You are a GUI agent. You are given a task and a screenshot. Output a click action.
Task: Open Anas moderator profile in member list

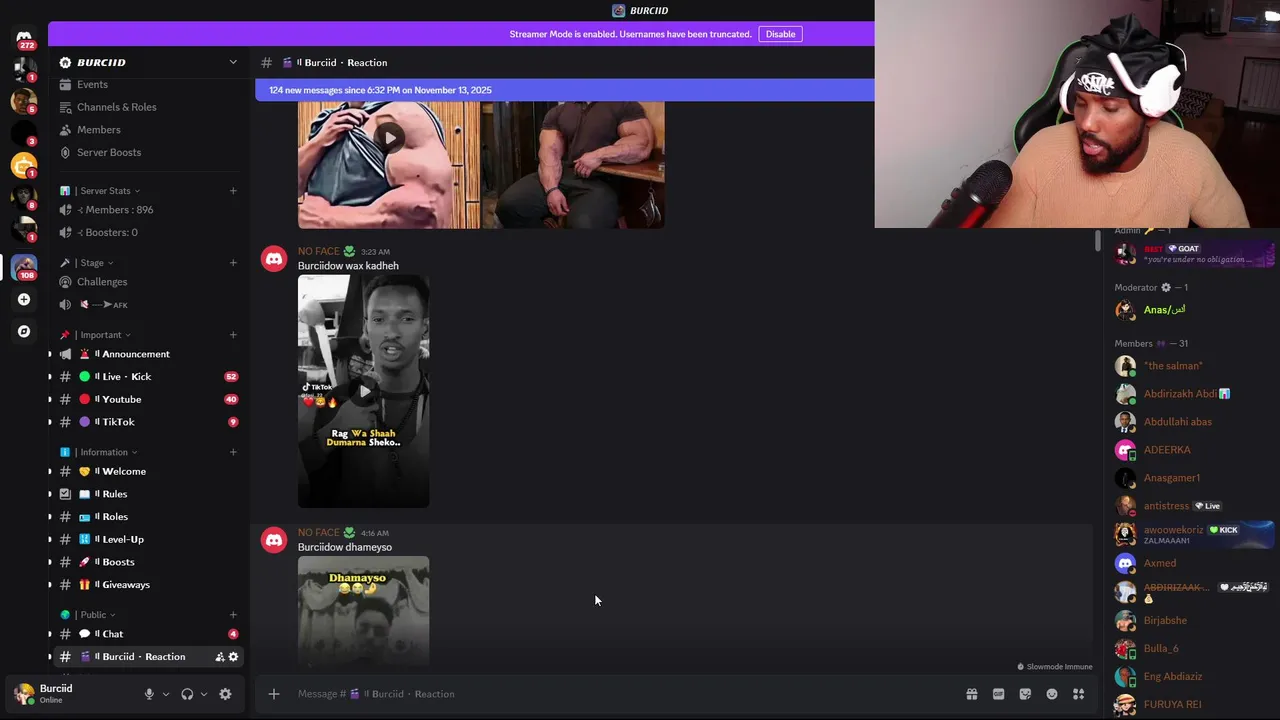click(1192, 310)
